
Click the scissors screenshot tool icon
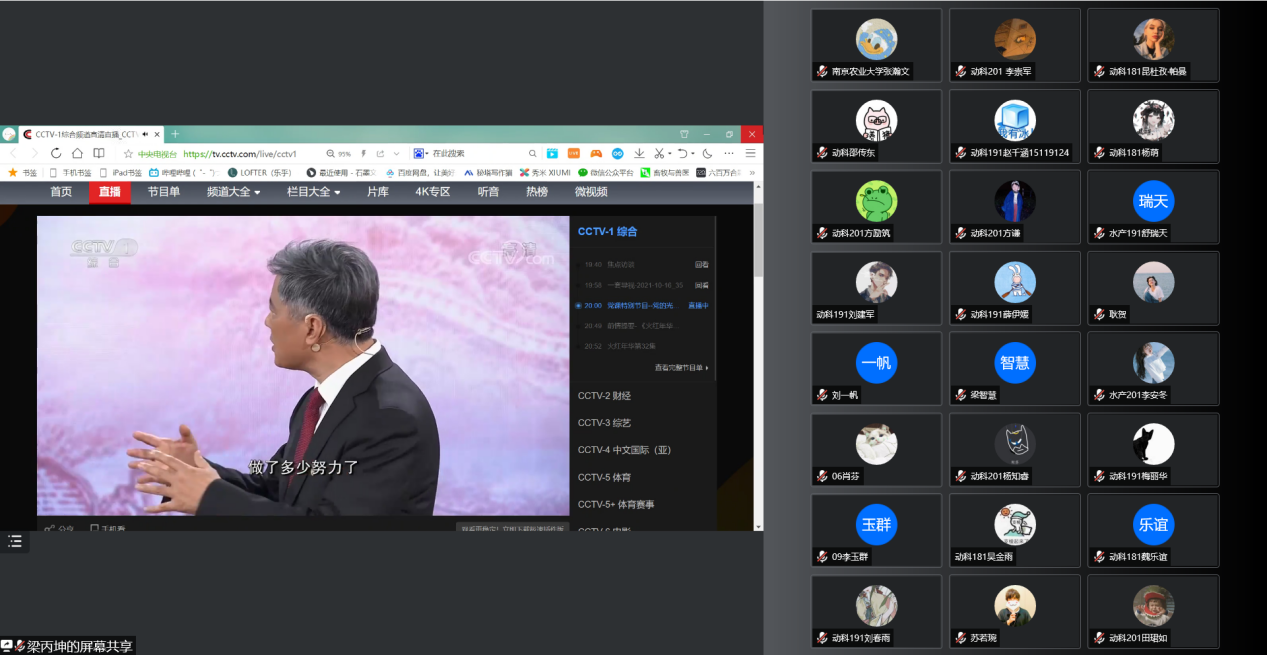(659, 153)
